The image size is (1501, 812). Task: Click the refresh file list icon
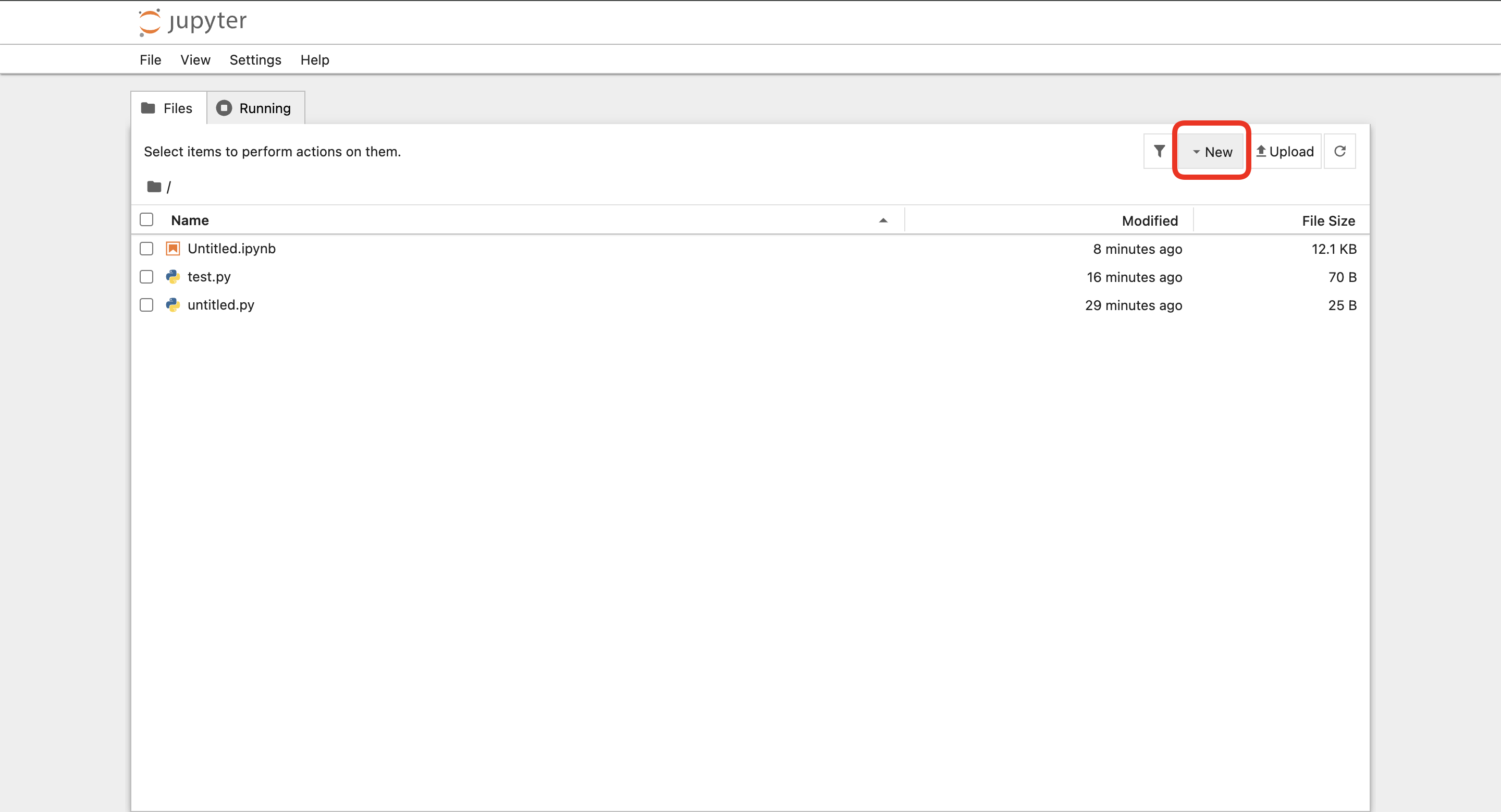1339,152
